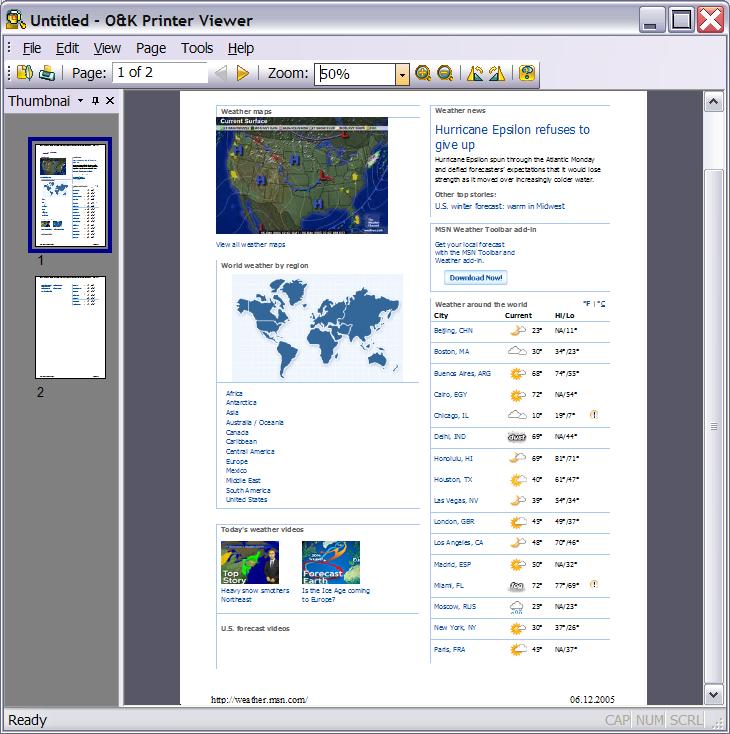
Task: Select the page 1 thumbnail
Action: pos(70,194)
